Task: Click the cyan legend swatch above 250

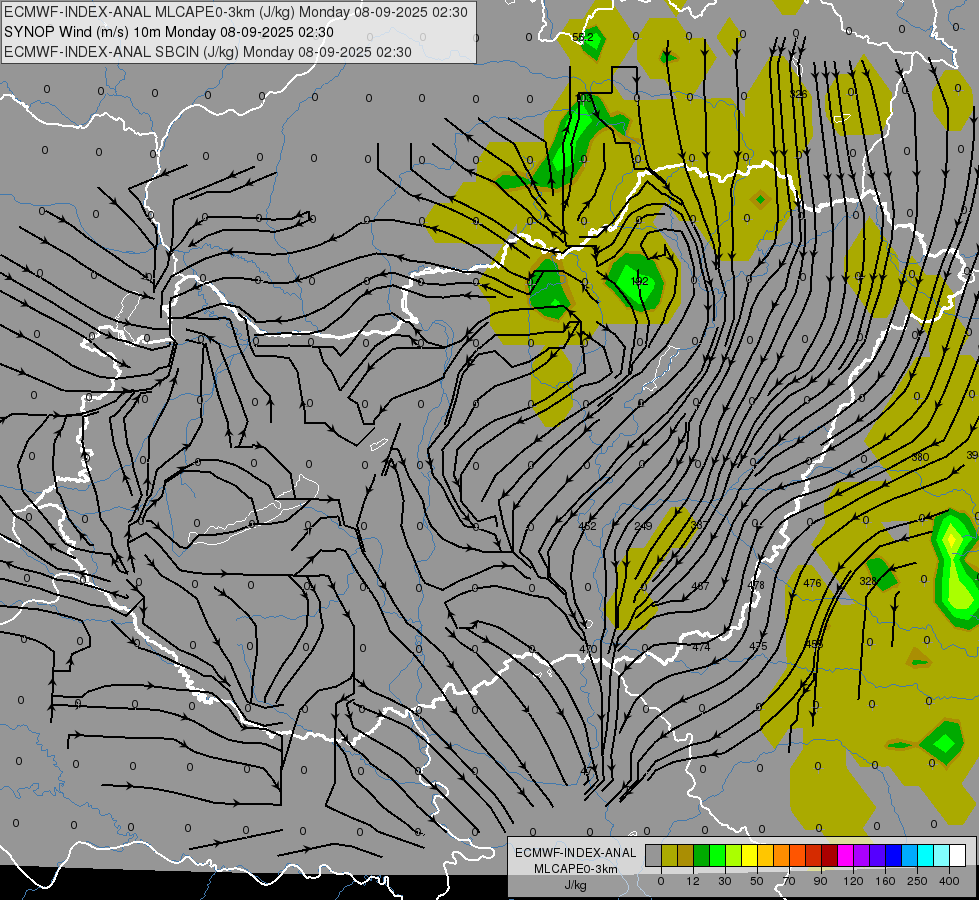Action: pyautogui.click(x=927, y=855)
